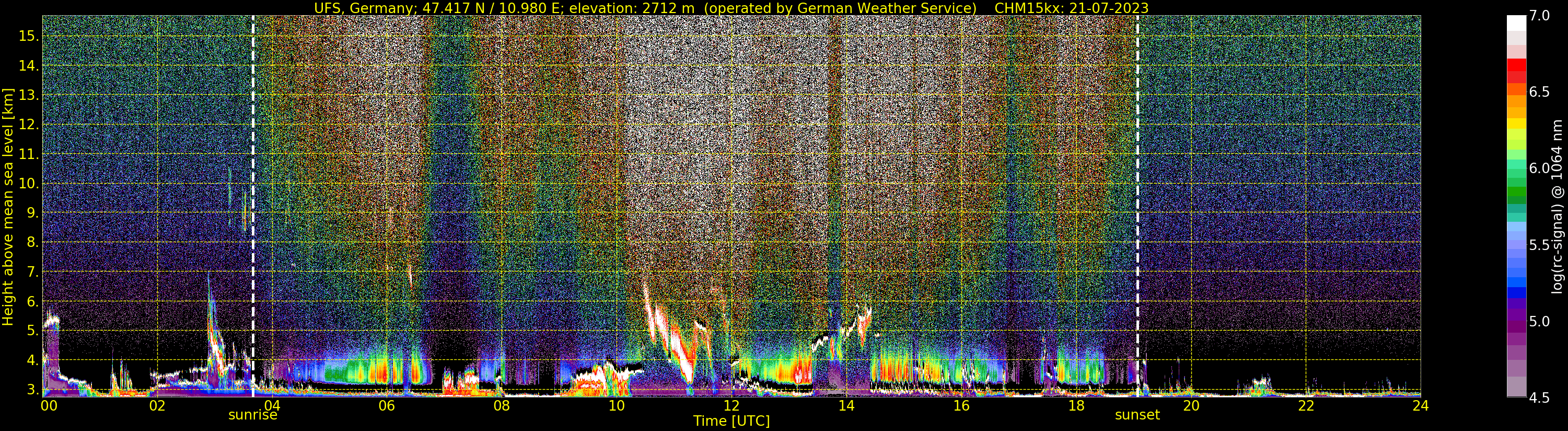Click the "4." height axis tick label
The image size is (1568, 431).
tap(33, 360)
